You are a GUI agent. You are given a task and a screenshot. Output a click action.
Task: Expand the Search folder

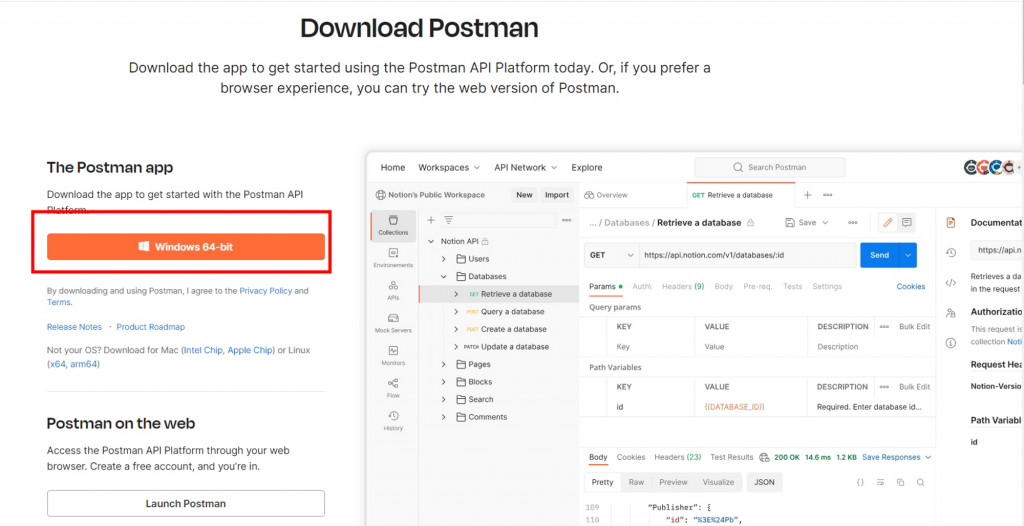[x=443, y=400]
